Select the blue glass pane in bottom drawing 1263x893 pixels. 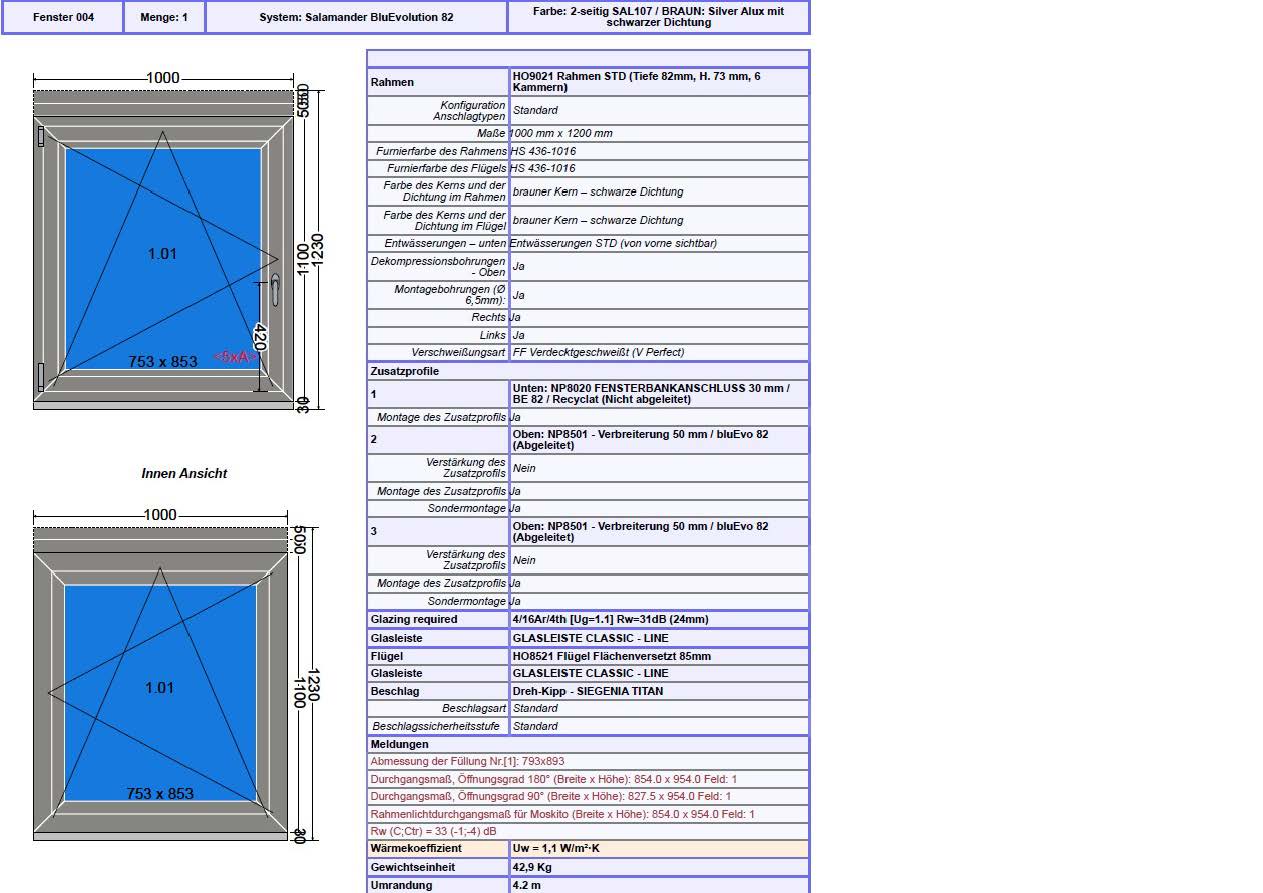pyautogui.click(x=161, y=693)
